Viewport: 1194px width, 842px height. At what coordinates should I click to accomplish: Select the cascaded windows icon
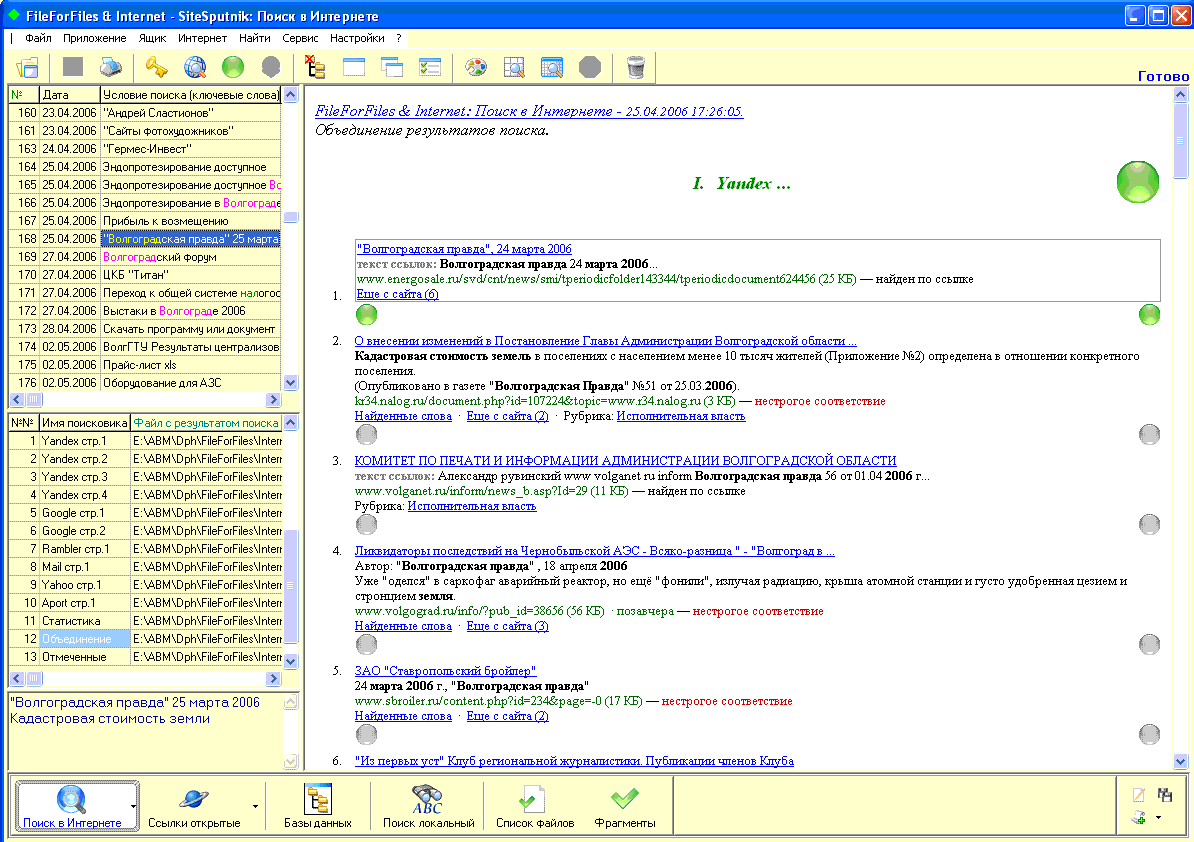click(x=392, y=67)
